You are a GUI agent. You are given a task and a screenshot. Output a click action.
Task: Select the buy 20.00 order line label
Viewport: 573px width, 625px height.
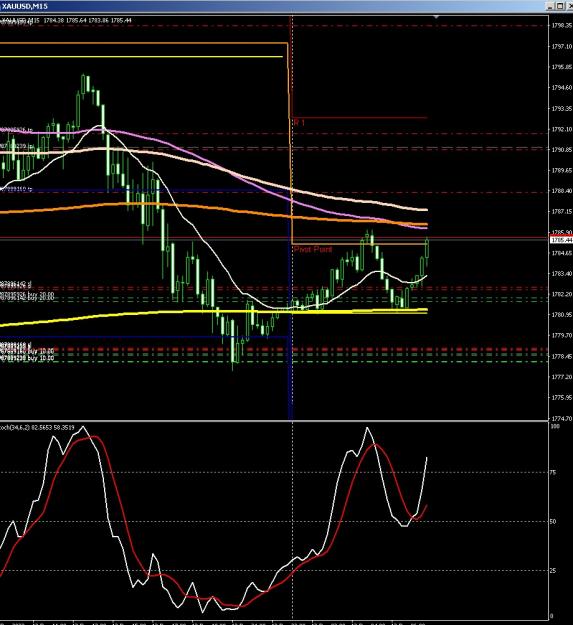[x=27, y=296]
